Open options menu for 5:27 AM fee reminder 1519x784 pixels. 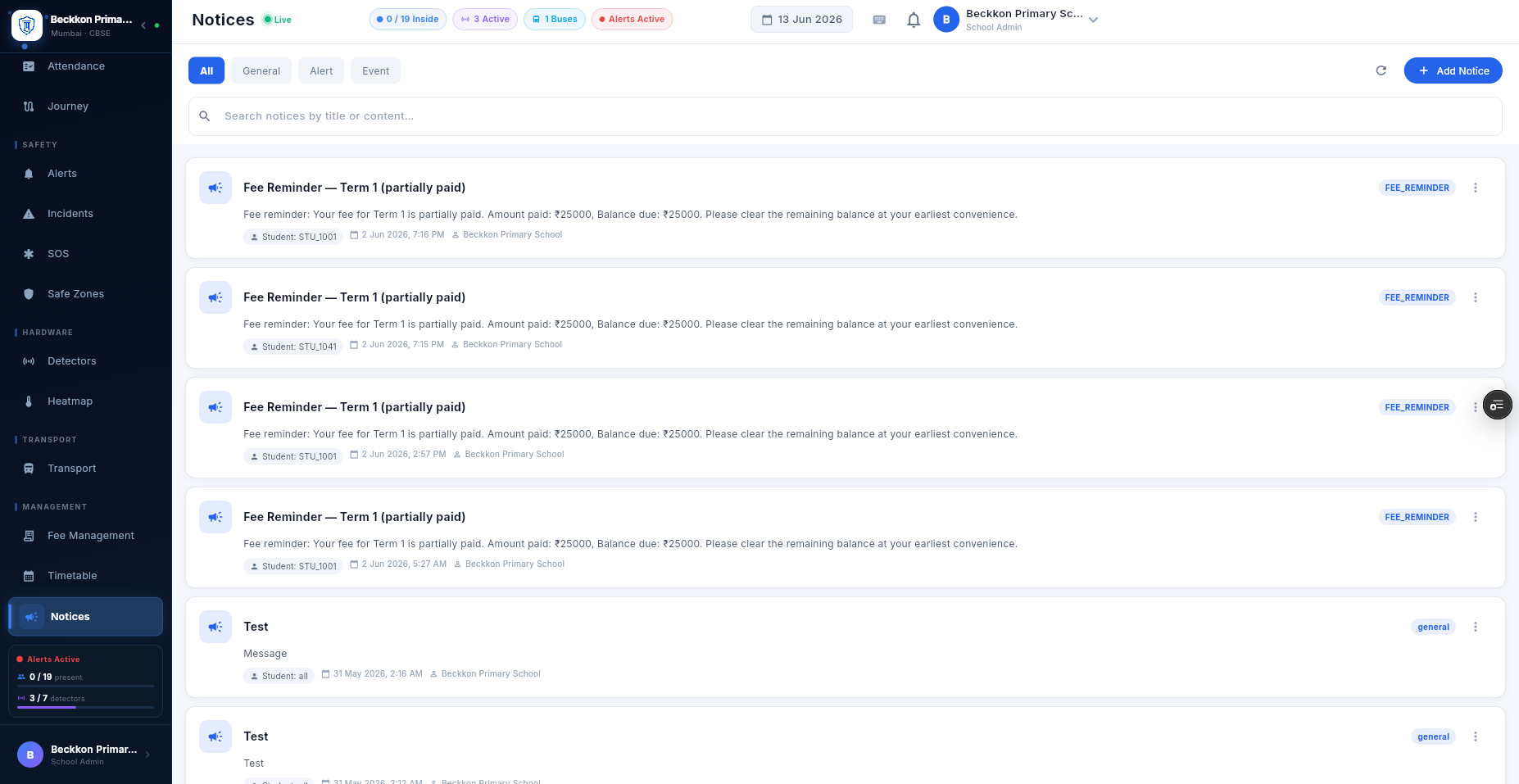[x=1476, y=517]
